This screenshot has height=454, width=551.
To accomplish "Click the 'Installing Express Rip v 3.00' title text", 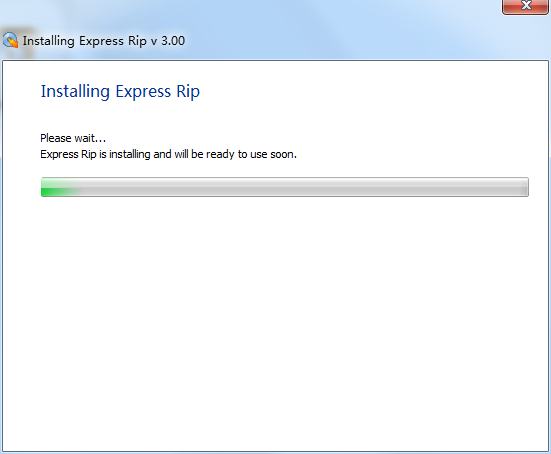I will 104,41.
